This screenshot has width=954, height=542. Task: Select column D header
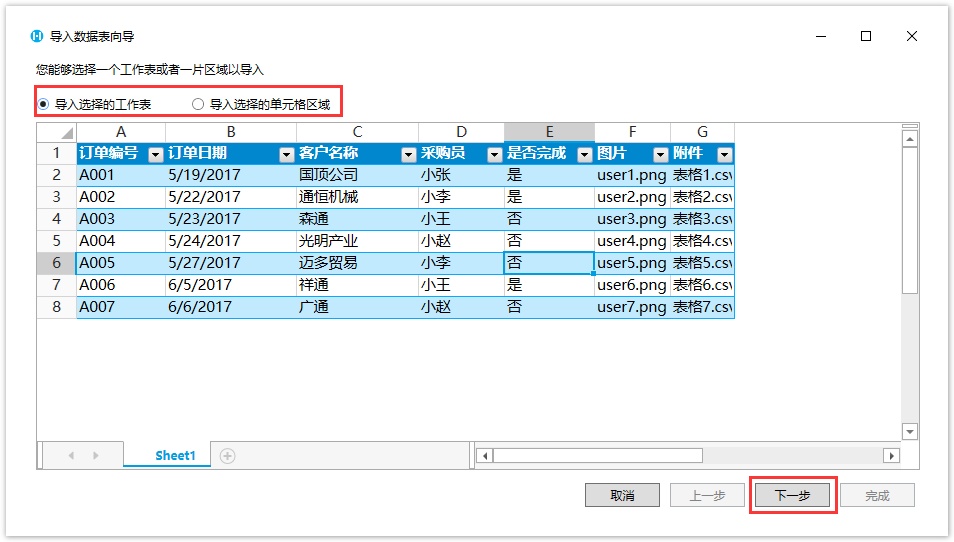(461, 132)
